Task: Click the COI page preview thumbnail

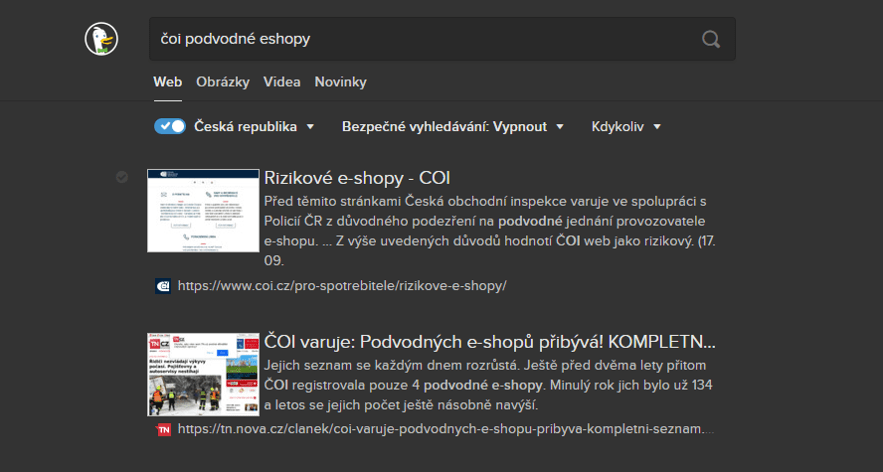Action: coord(203,211)
